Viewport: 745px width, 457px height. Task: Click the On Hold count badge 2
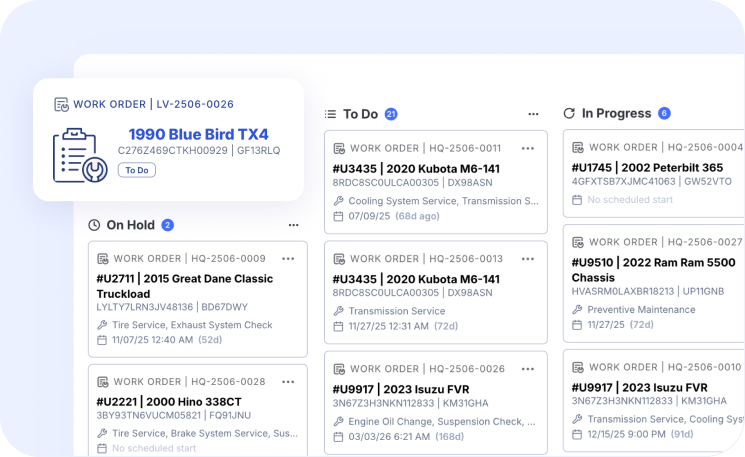point(168,225)
